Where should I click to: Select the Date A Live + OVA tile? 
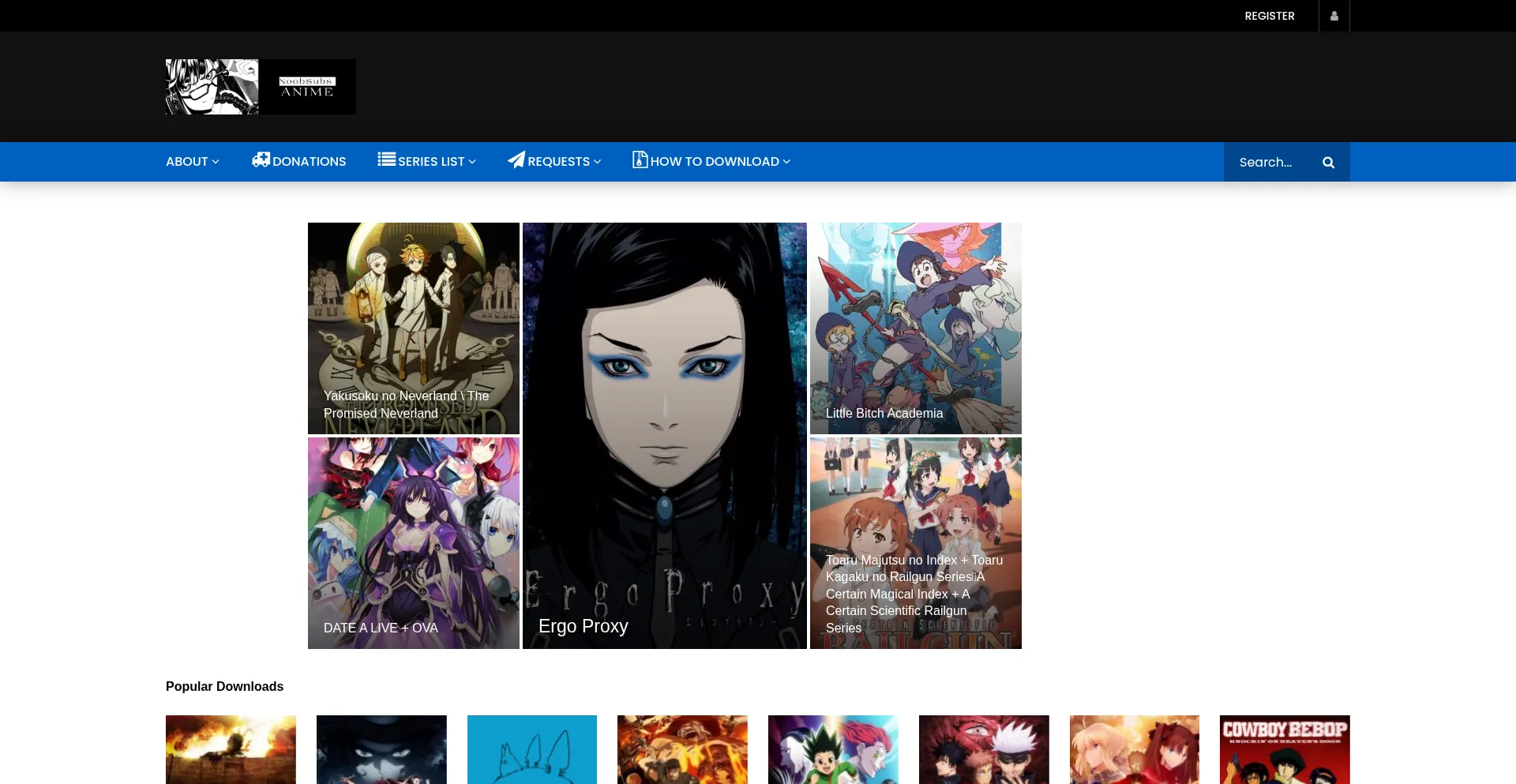413,543
